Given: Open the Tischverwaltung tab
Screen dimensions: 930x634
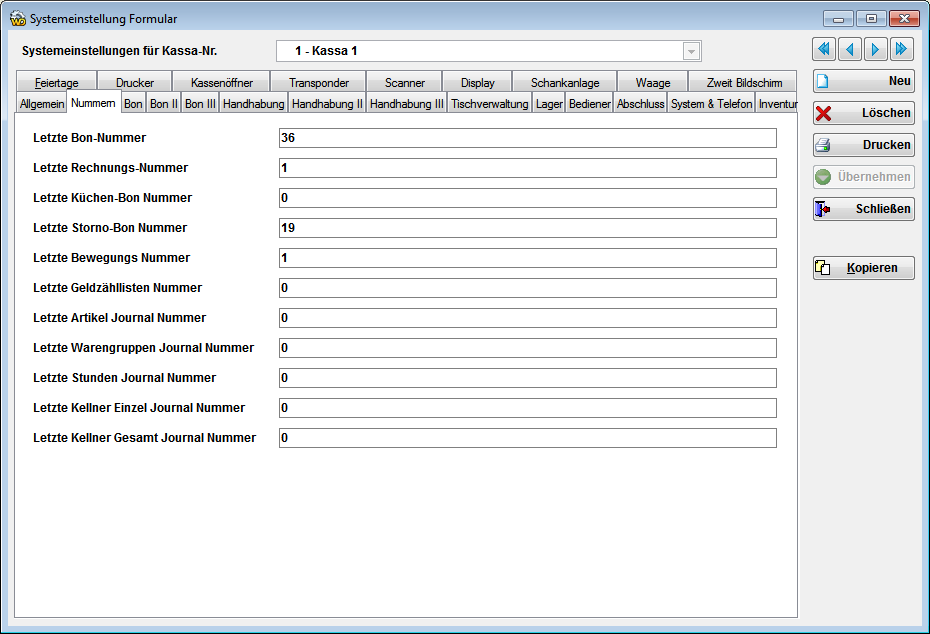Looking at the screenshot, I should [x=489, y=104].
